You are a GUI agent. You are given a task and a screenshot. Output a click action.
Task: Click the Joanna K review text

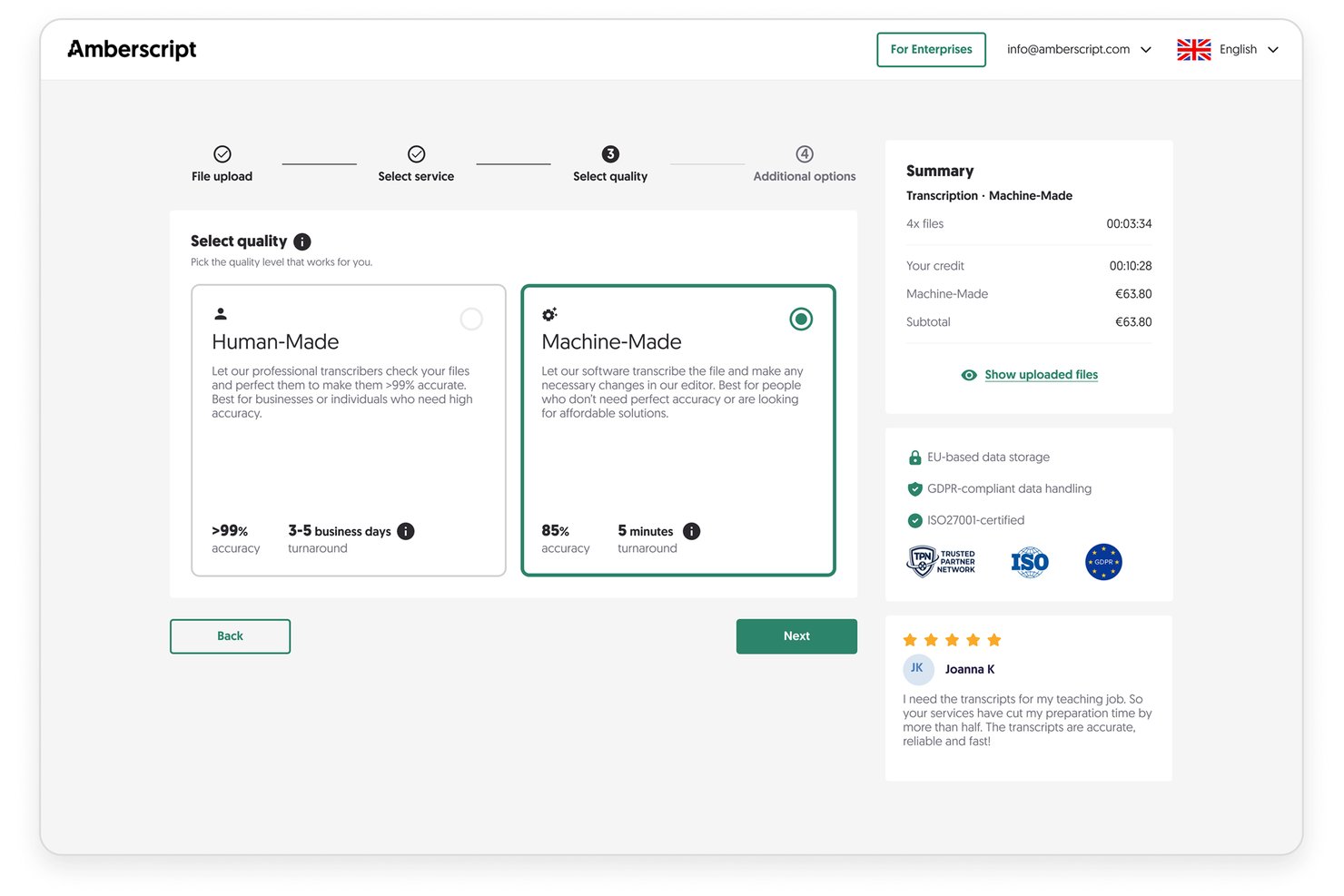pyautogui.click(x=1027, y=721)
